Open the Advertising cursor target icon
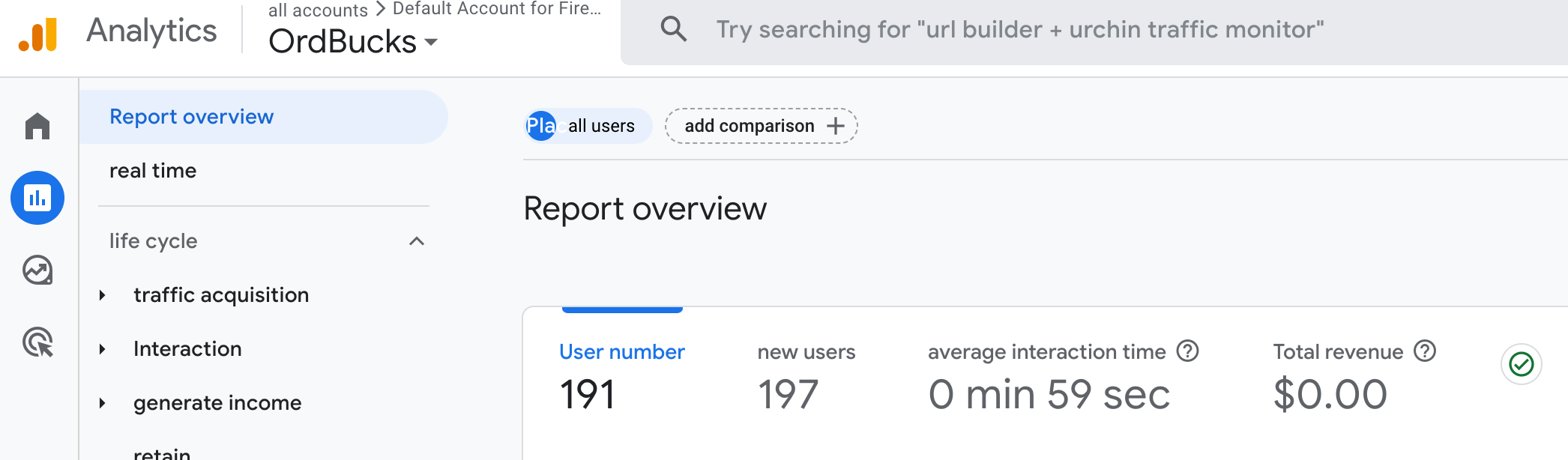 [x=37, y=342]
